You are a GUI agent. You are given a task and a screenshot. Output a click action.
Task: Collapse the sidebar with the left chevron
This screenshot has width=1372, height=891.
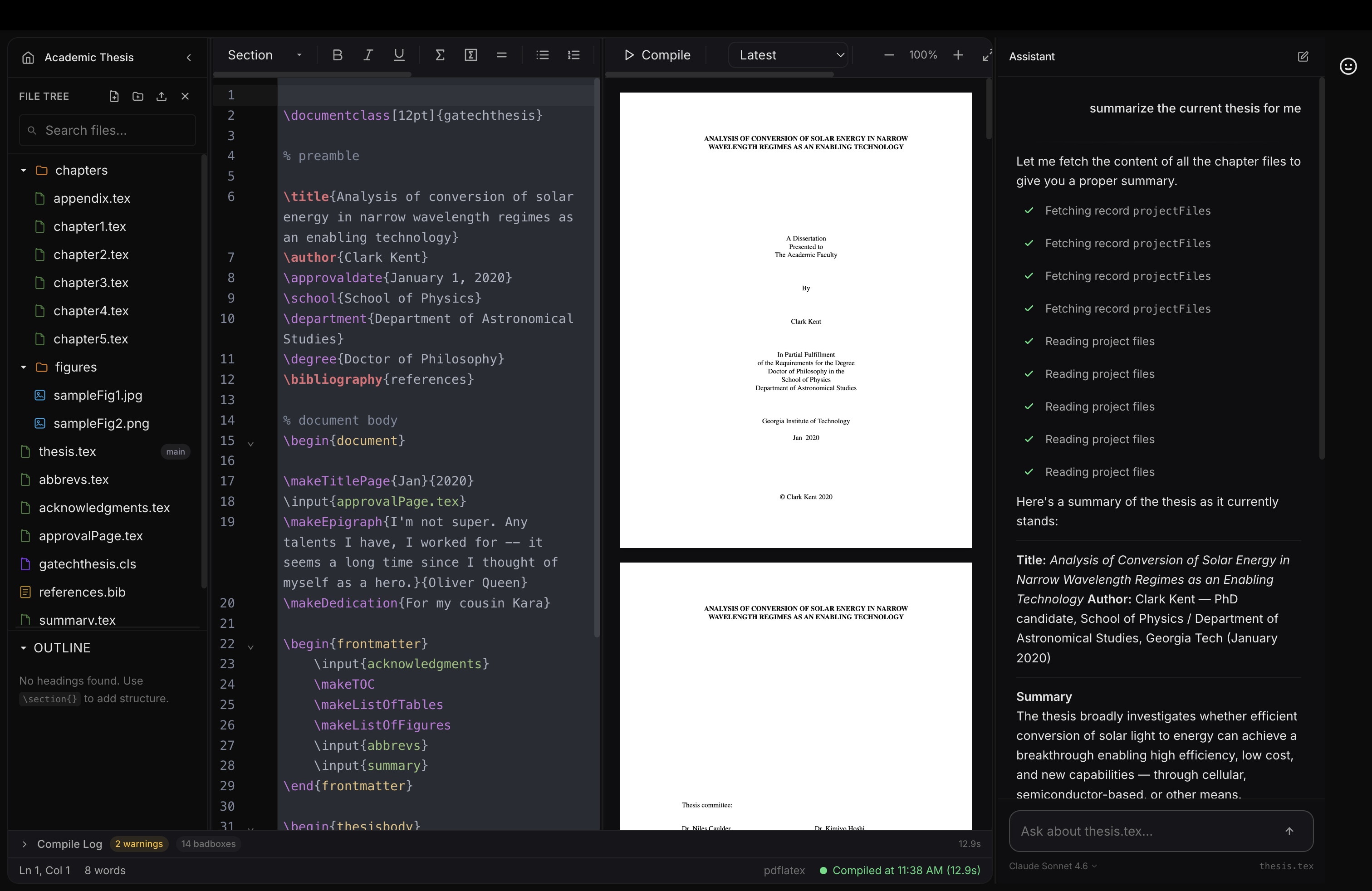[x=188, y=57]
